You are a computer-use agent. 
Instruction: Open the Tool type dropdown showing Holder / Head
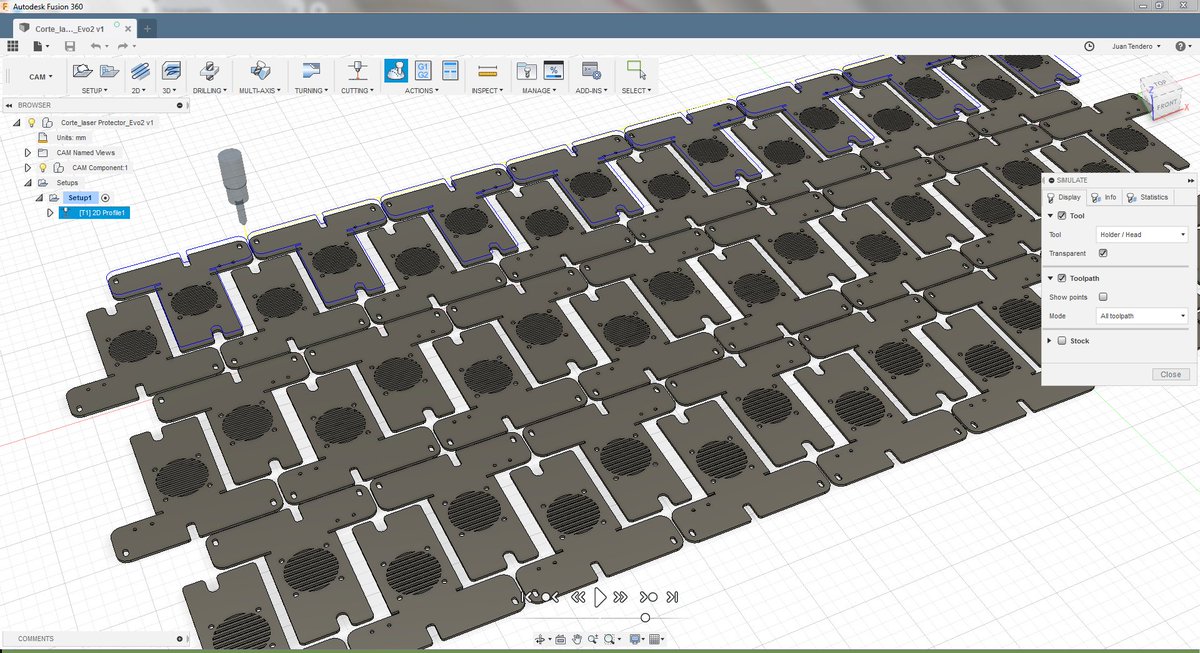[x=1142, y=234]
